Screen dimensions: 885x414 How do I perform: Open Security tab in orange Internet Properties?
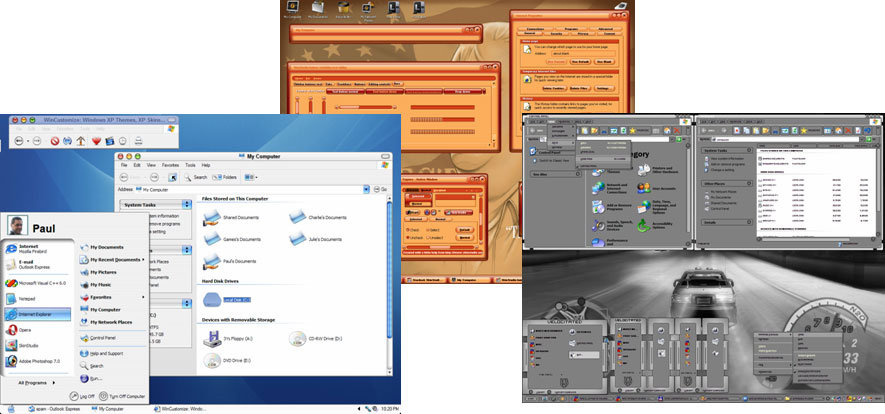click(556, 34)
